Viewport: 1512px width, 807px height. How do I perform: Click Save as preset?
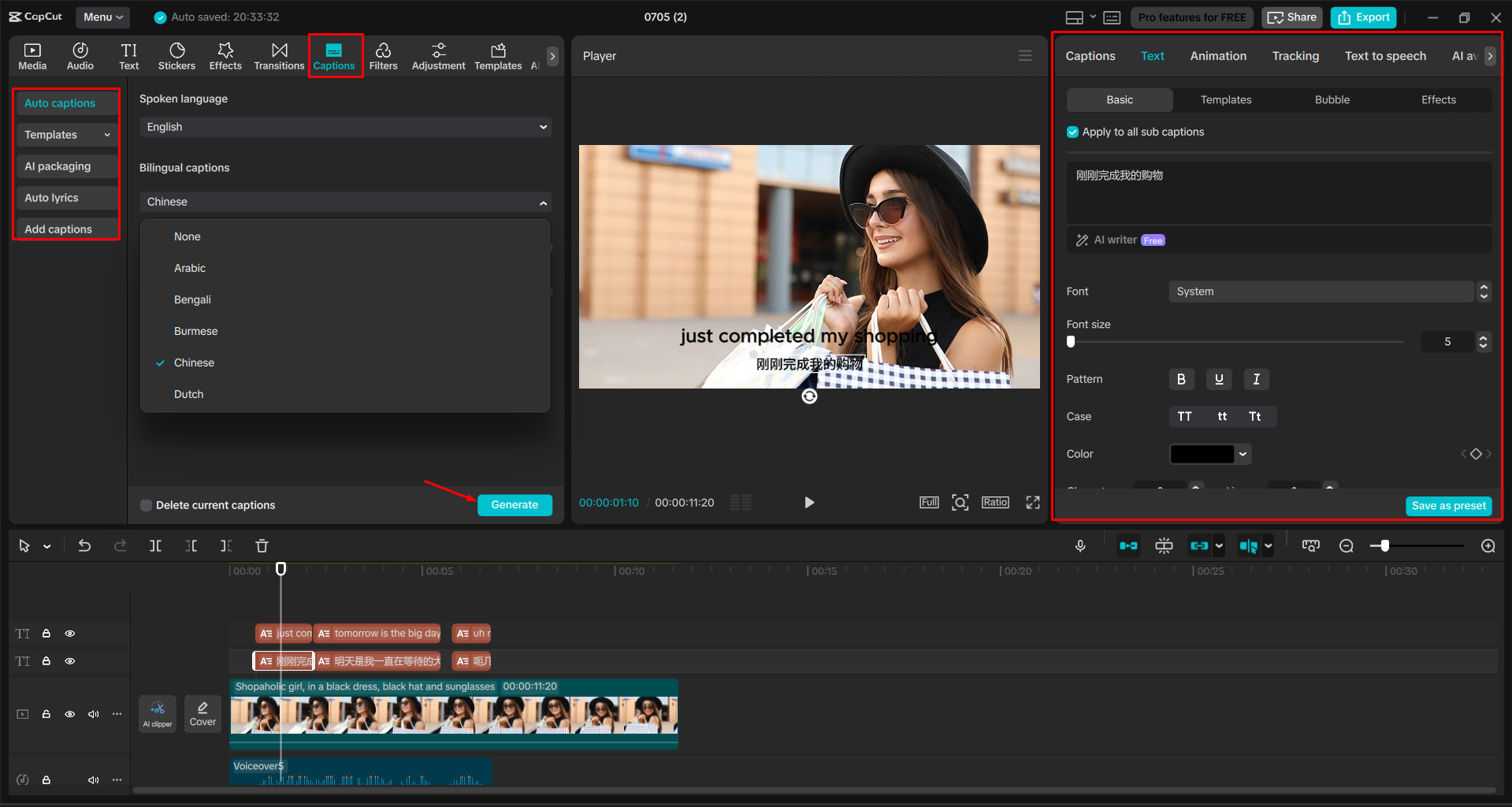click(x=1447, y=505)
